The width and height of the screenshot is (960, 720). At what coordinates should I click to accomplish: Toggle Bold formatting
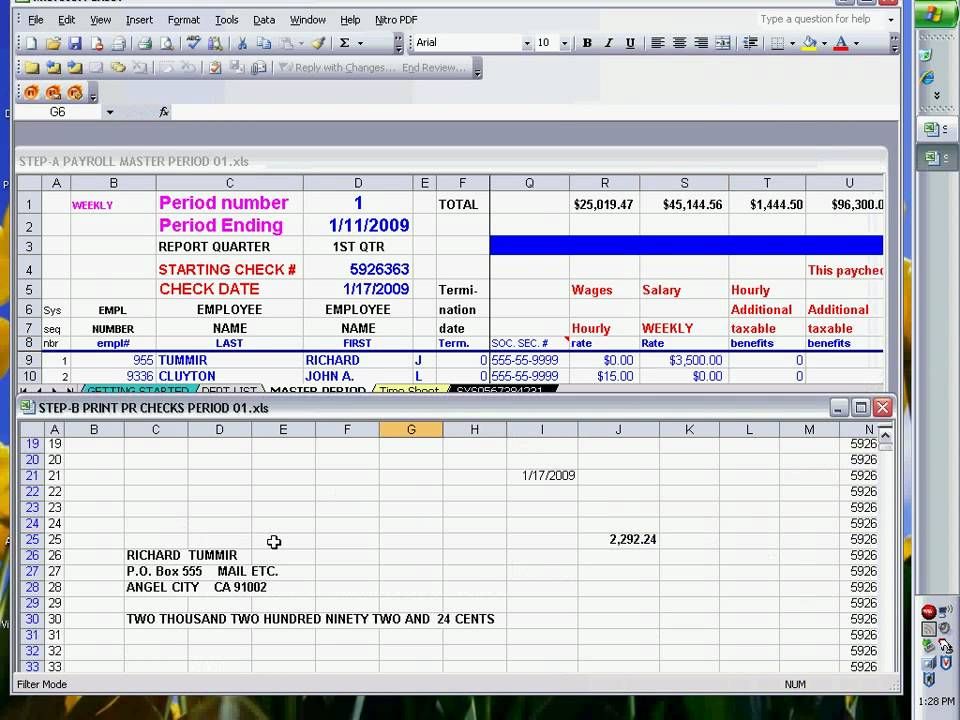point(587,43)
